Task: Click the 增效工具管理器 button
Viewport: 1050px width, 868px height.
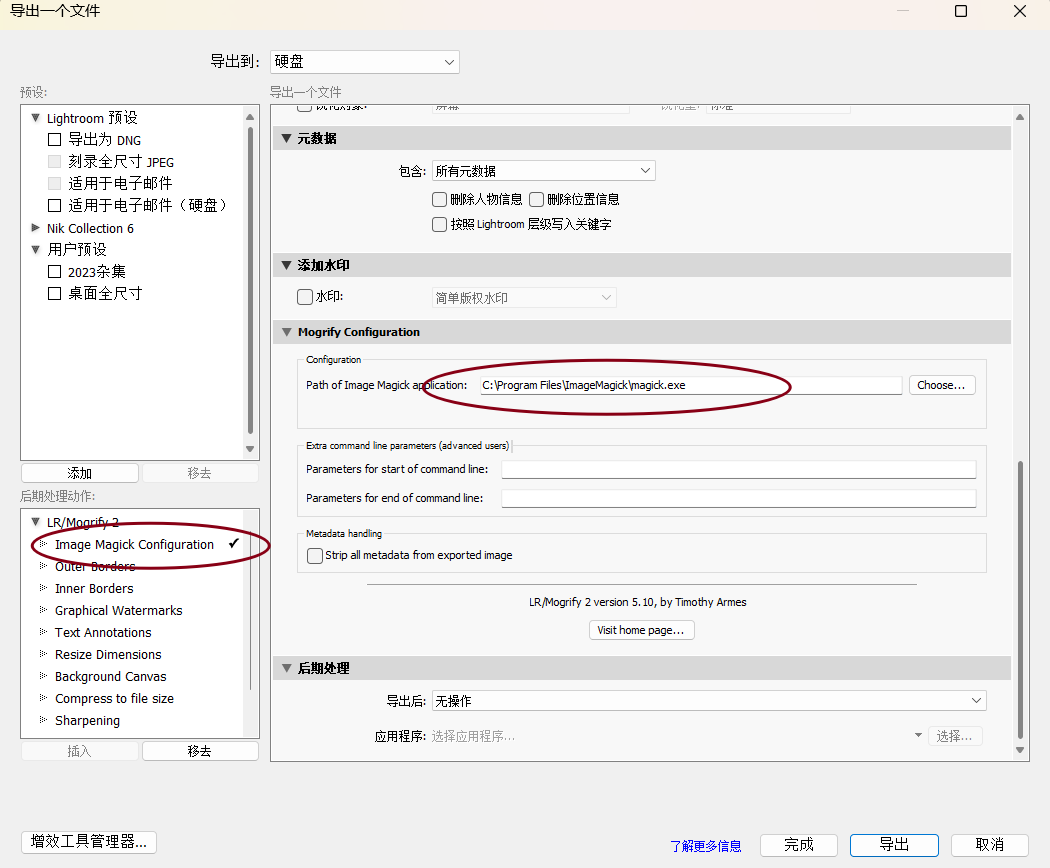Action: pos(88,842)
